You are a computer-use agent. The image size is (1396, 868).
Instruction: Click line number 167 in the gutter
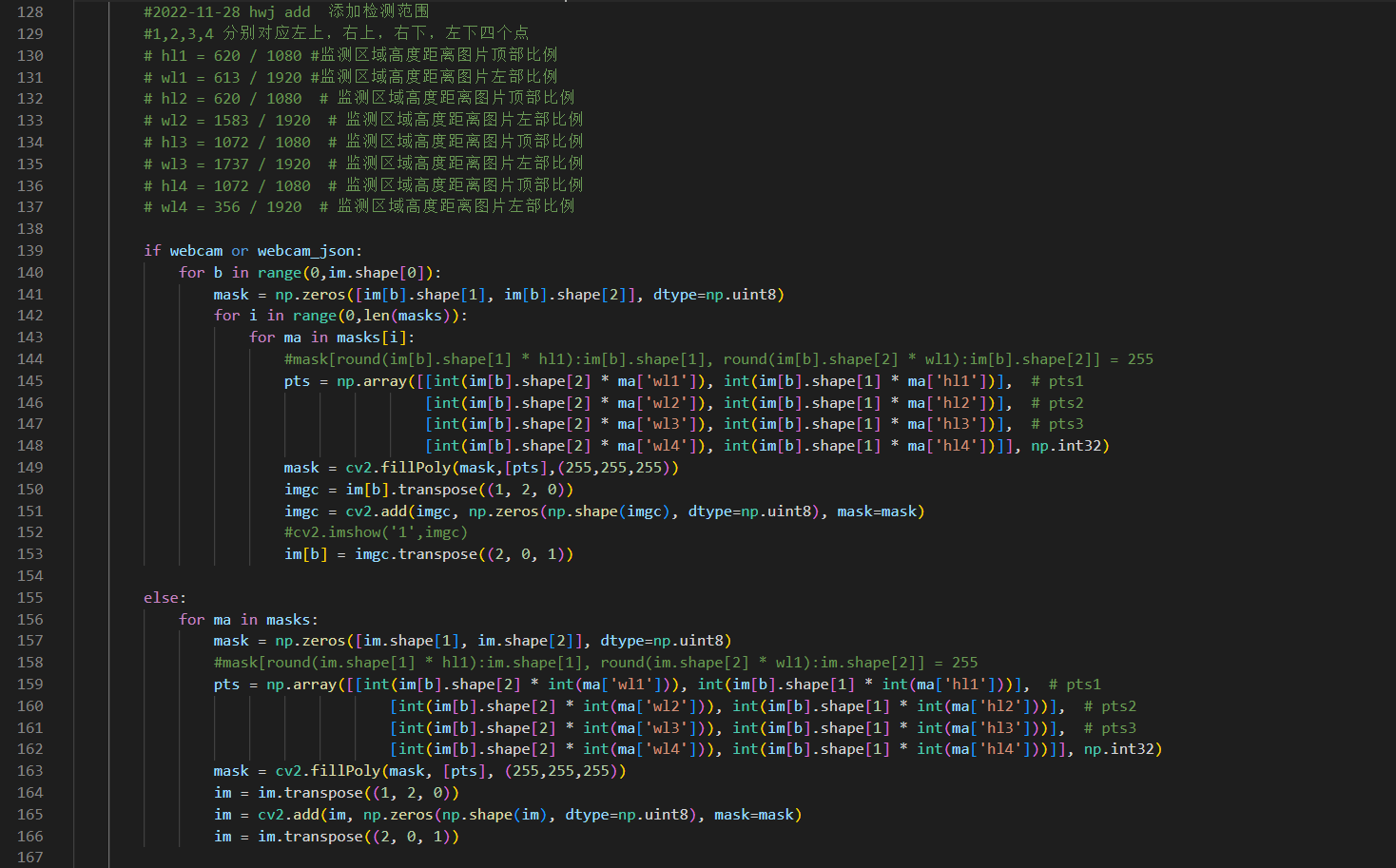pos(30,858)
